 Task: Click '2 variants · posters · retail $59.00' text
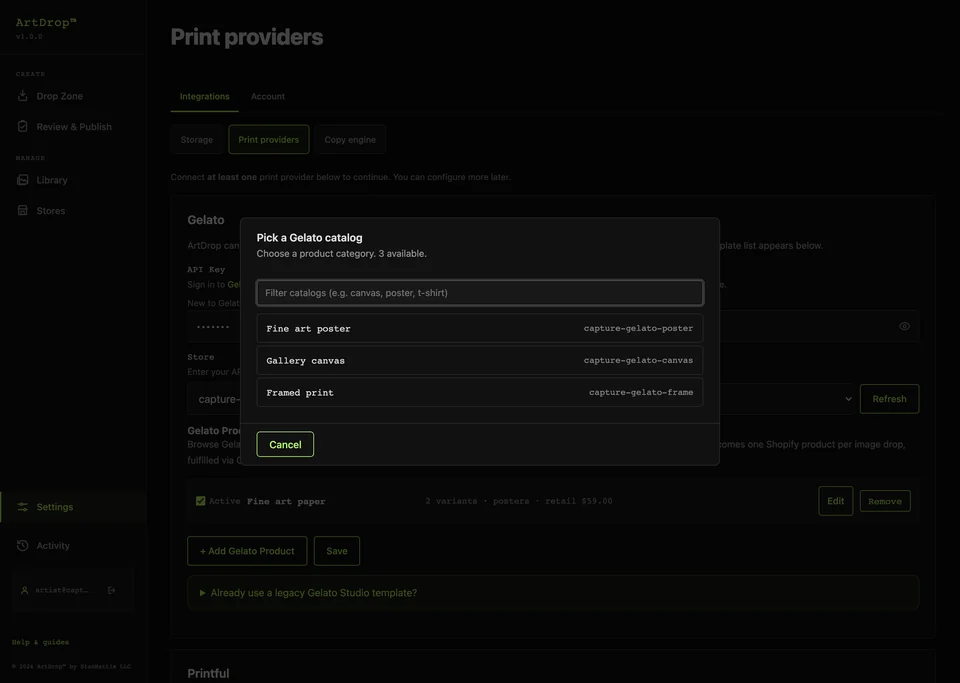(519, 501)
